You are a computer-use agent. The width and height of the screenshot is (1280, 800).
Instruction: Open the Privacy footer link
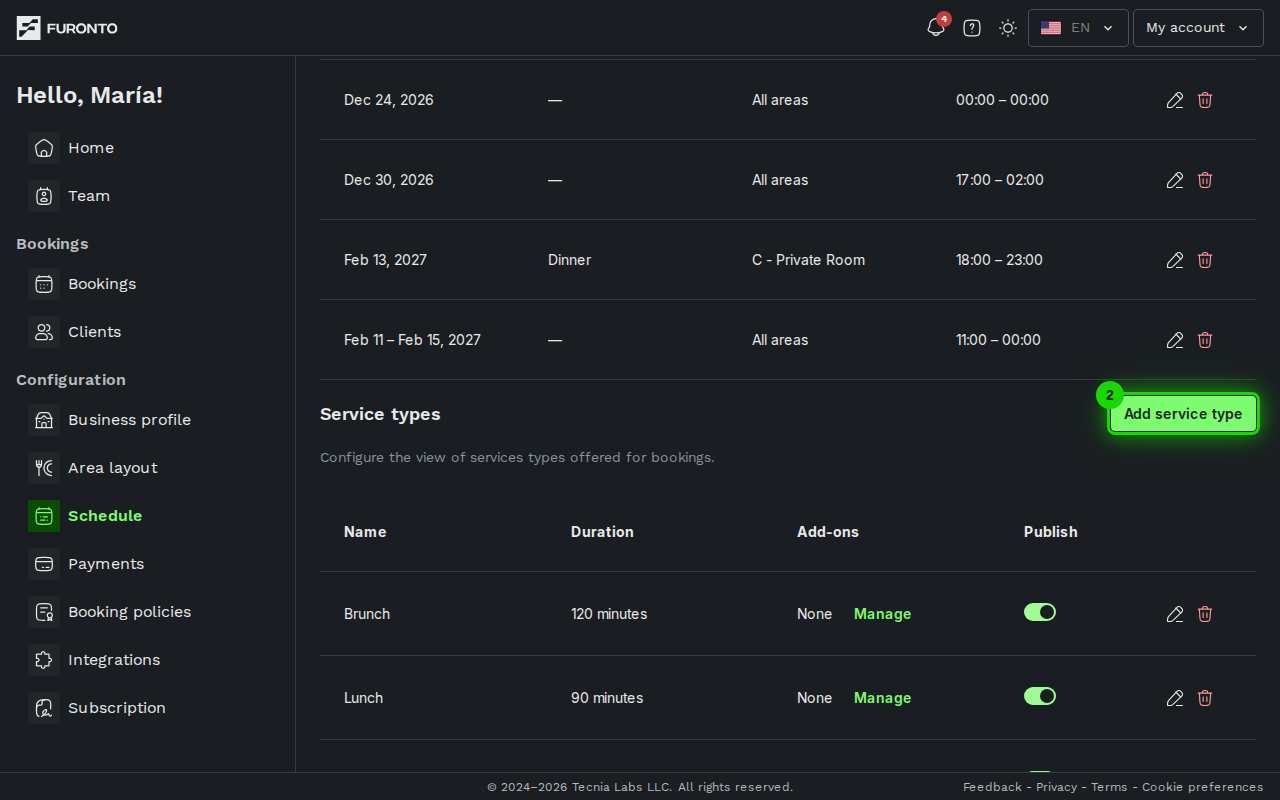1056,787
